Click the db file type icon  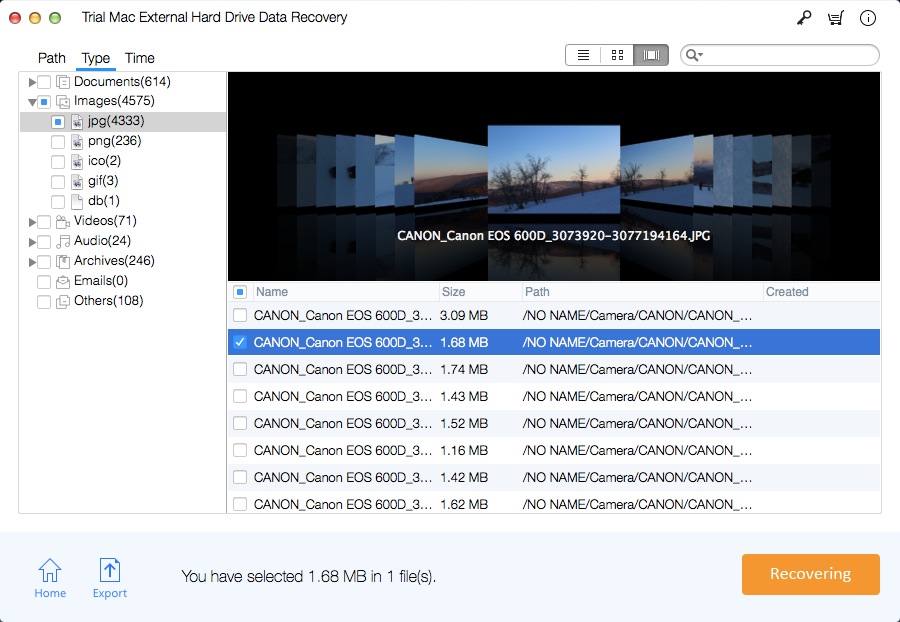(x=77, y=202)
